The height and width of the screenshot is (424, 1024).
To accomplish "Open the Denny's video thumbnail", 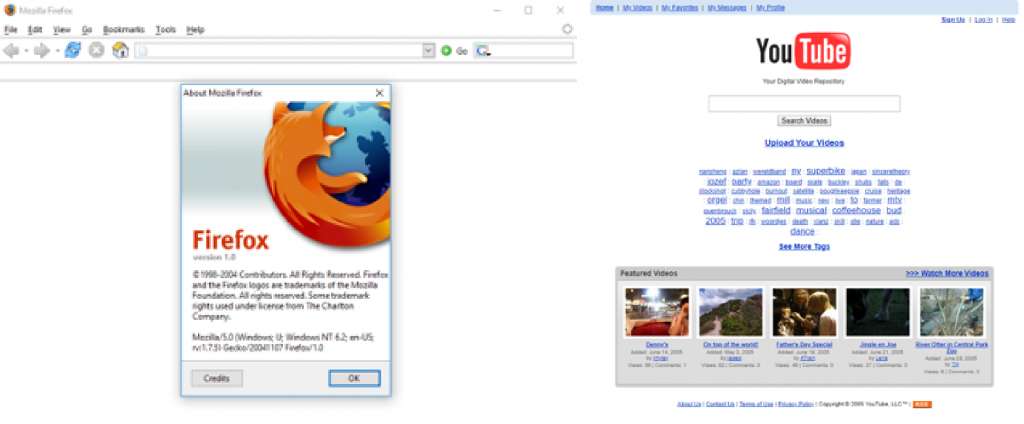I will click(657, 312).
